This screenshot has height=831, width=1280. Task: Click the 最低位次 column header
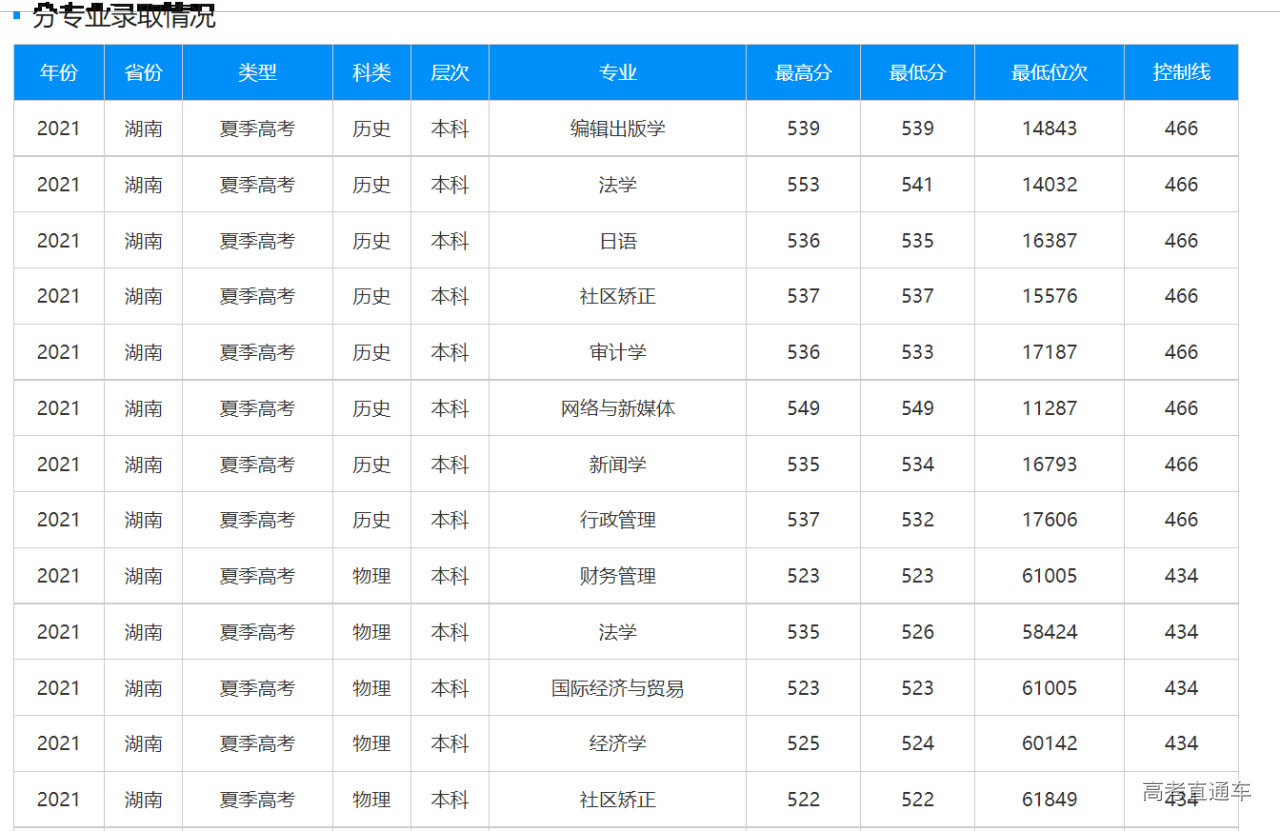click(x=1049, y=72)
